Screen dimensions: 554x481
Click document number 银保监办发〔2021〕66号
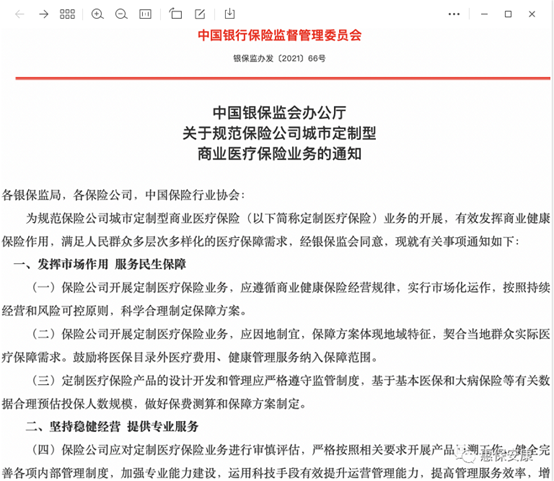click(x=279, y=58)
